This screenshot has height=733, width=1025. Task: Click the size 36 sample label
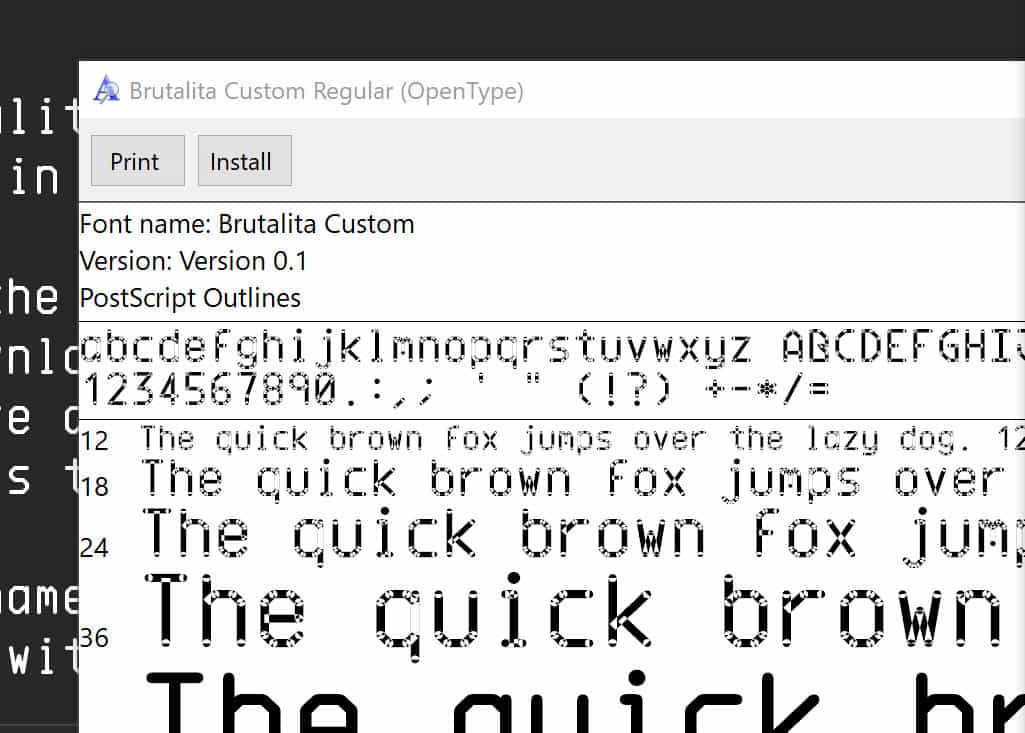pos(94,638)
